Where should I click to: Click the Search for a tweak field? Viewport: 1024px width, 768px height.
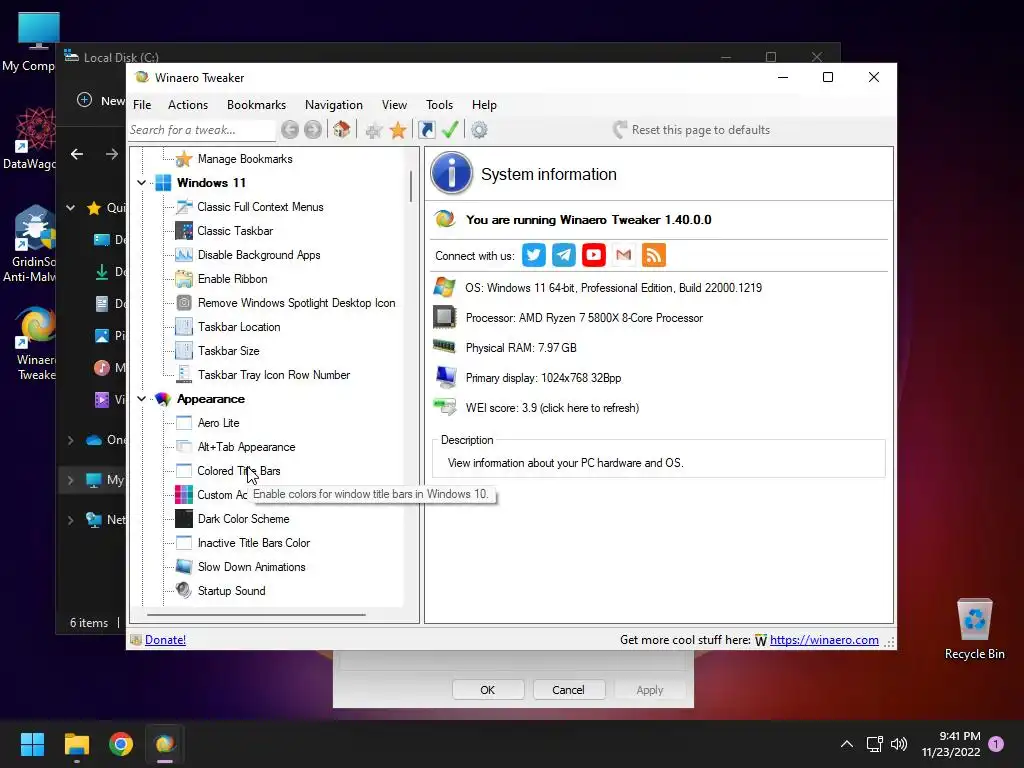(201, 130)
